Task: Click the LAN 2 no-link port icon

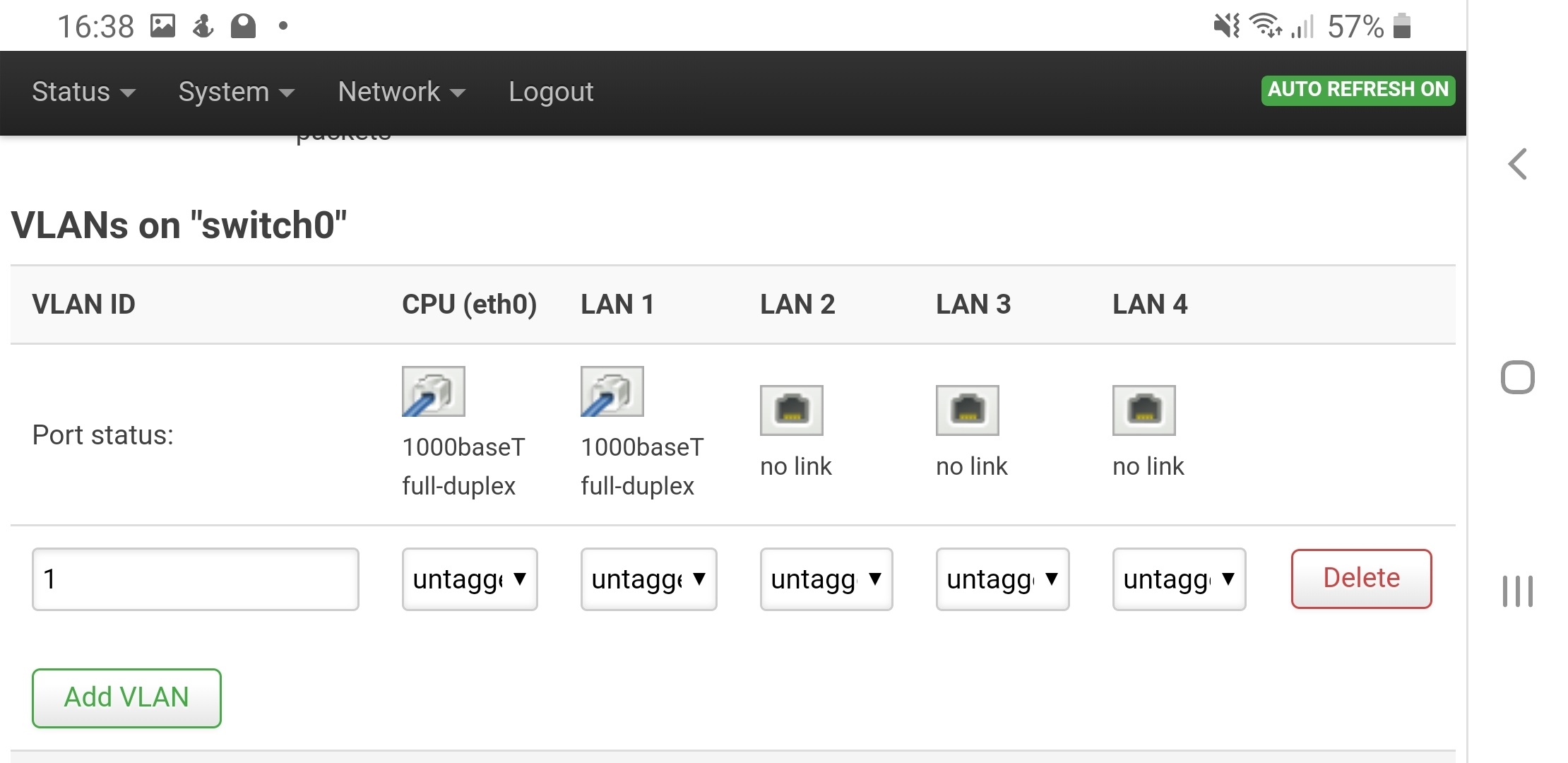Action: [791, 410]
